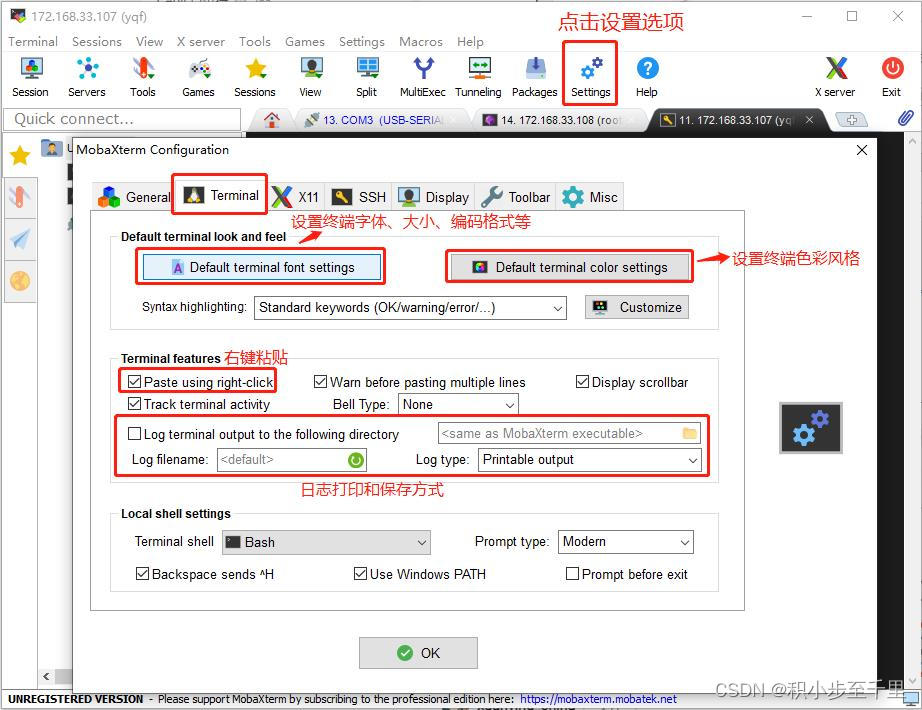
Task: Open the sidebar orange globe icon
Action: (20, 281)
